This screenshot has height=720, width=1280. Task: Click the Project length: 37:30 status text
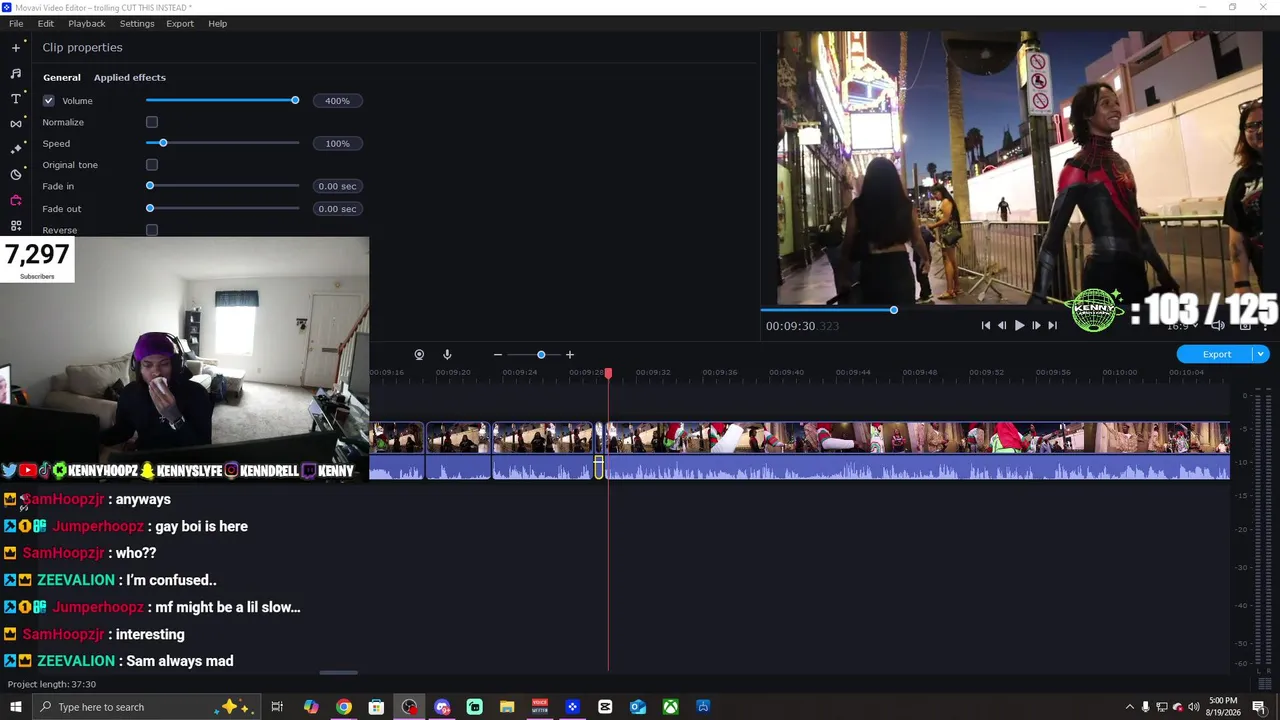(x=52, y=684)
